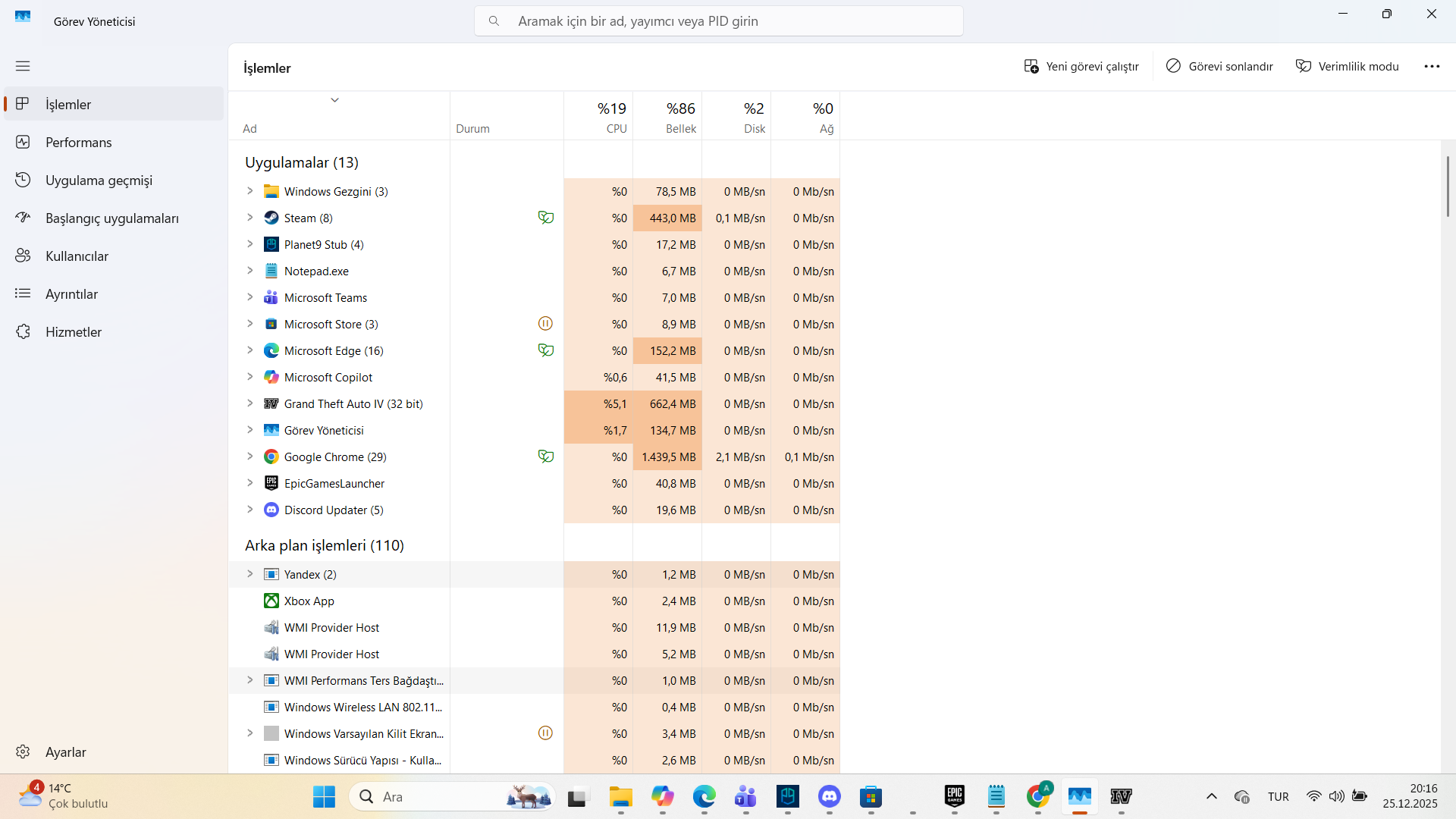This screenshot has width=1456, height=819.
Task: Expand the Notepad.exe process group
Action: click(249, 271)
